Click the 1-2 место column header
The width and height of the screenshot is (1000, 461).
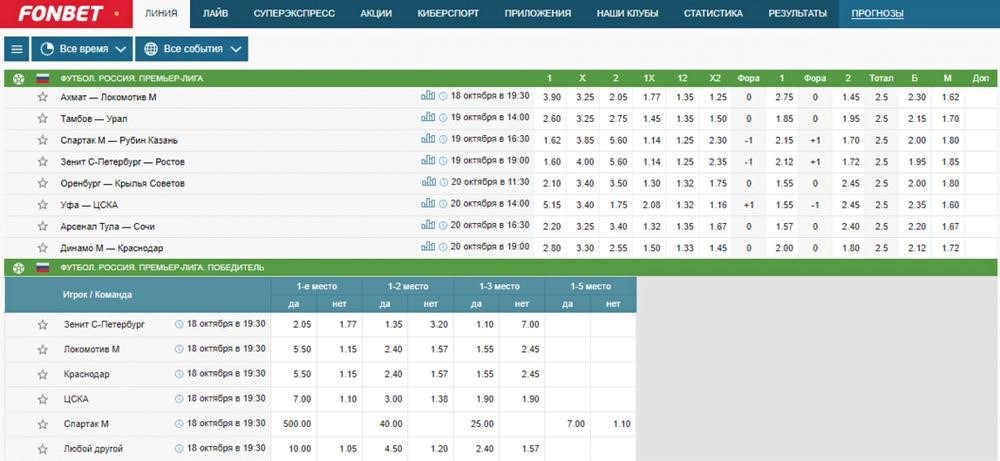click(x=408, y=286)
